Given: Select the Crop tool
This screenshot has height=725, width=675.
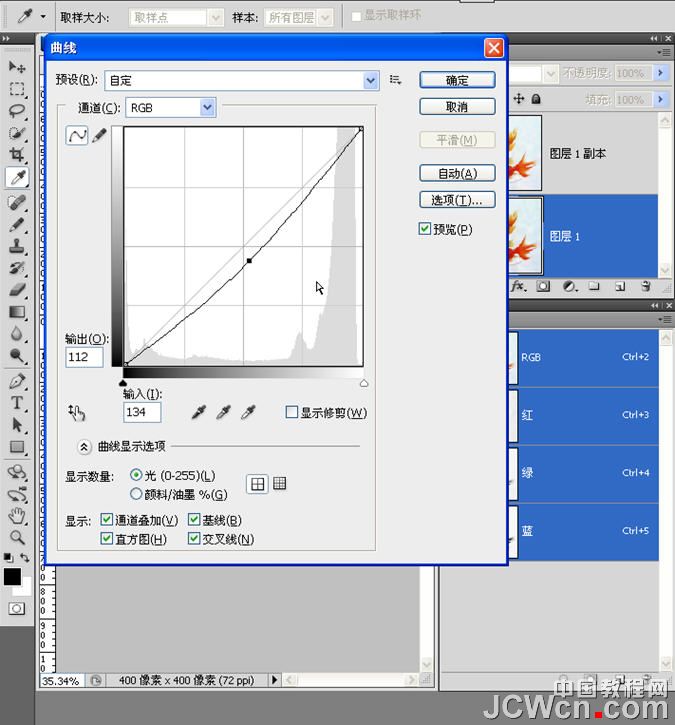Looking at the screenshot, I should pos(17,155).
